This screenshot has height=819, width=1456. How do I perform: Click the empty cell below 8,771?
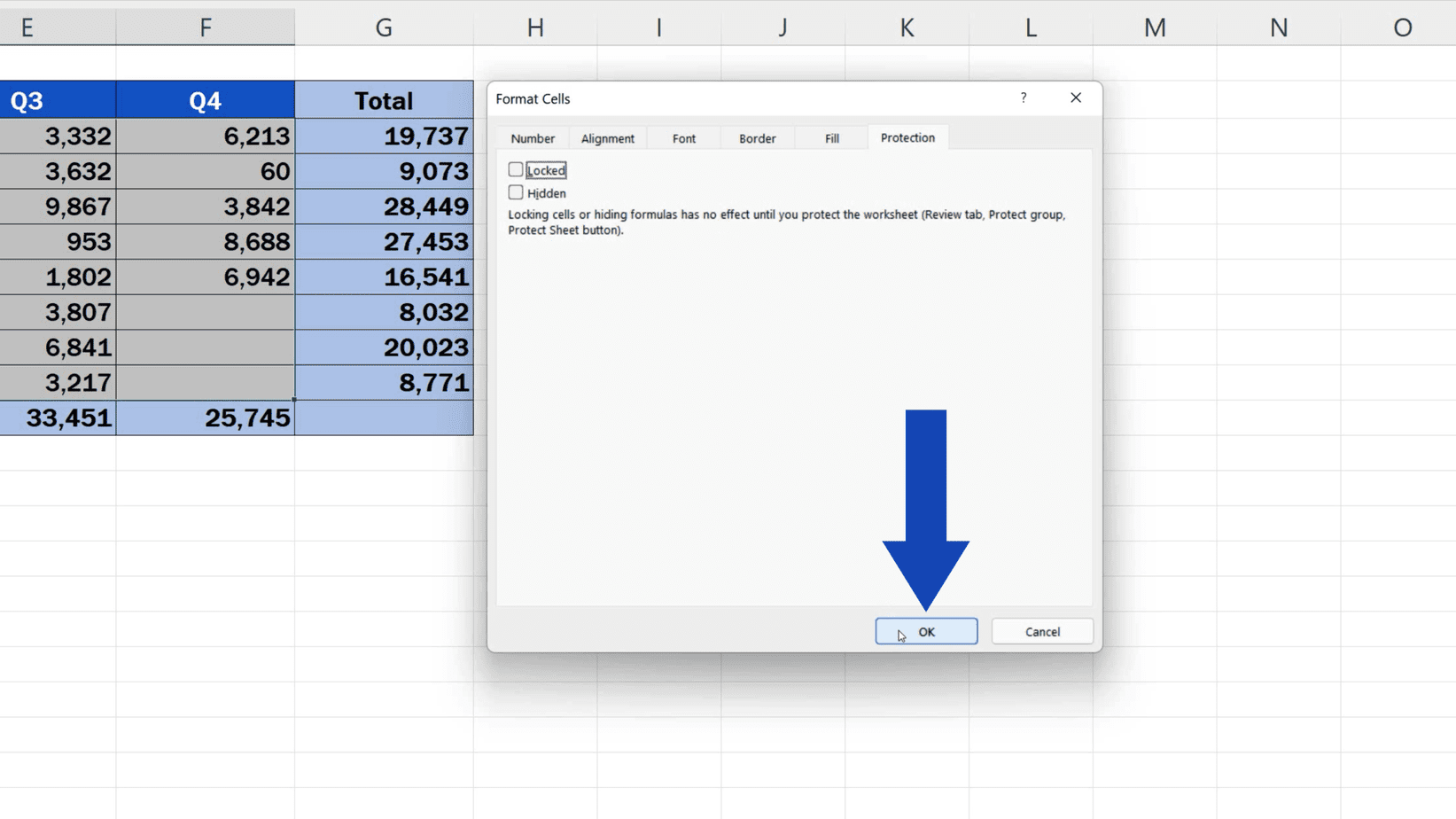(x=384, y=417)
